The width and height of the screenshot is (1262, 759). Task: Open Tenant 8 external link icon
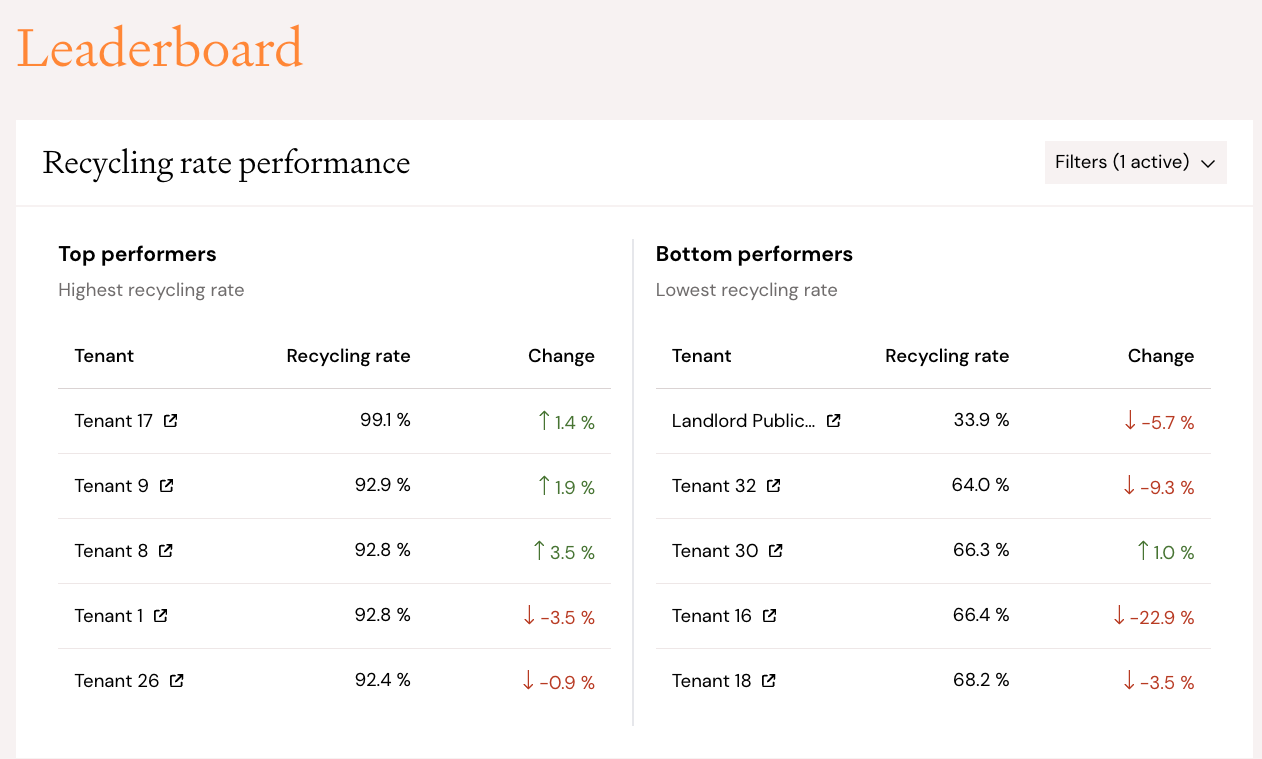166,551
